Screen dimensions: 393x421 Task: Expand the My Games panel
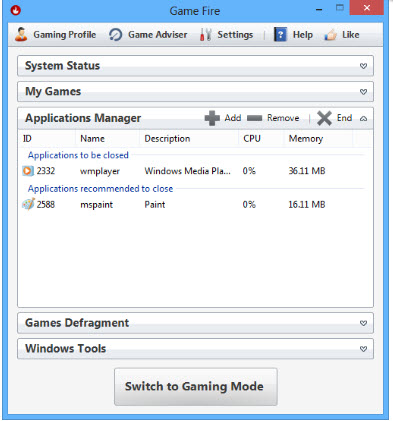[363, 92]
